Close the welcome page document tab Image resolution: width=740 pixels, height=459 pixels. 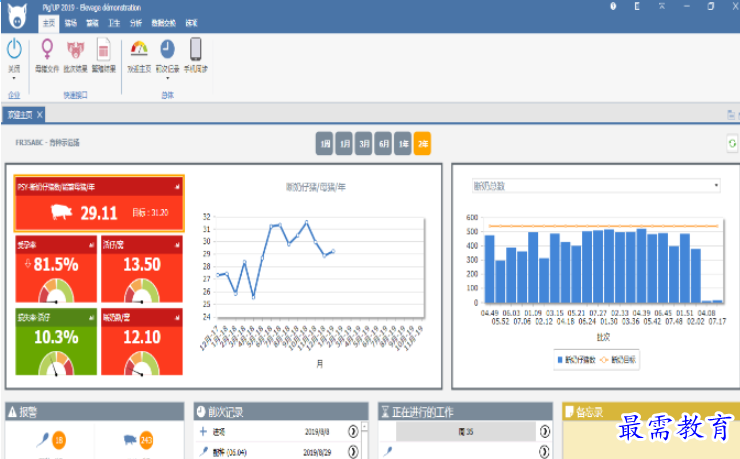pyautogui.click(x=40, y=115)
